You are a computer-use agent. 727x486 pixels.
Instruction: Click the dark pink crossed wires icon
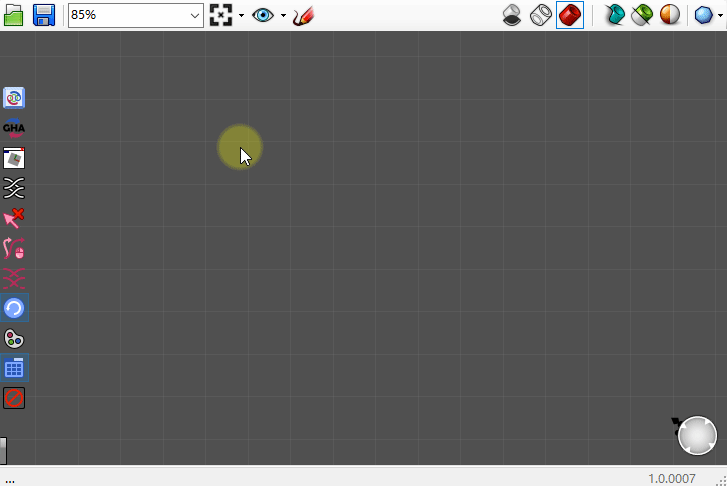click(x=14, y=278)
